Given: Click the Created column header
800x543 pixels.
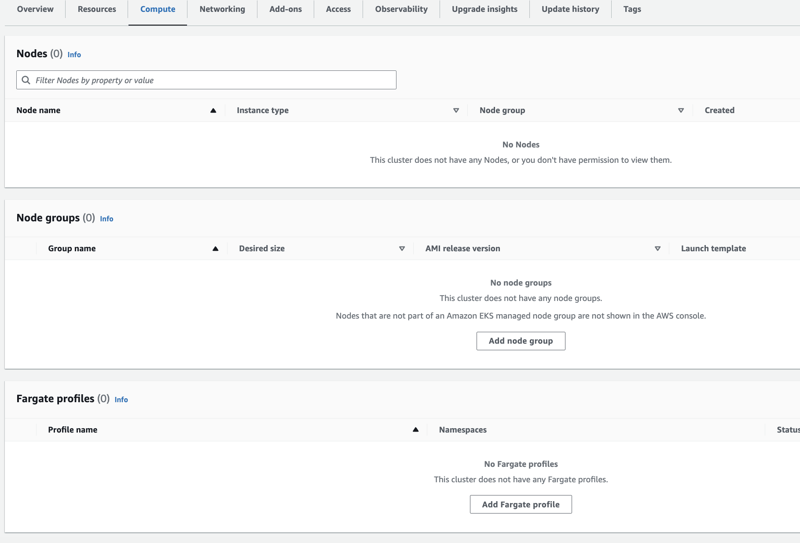Looking at the screenshot, I should tap(719, 110).
